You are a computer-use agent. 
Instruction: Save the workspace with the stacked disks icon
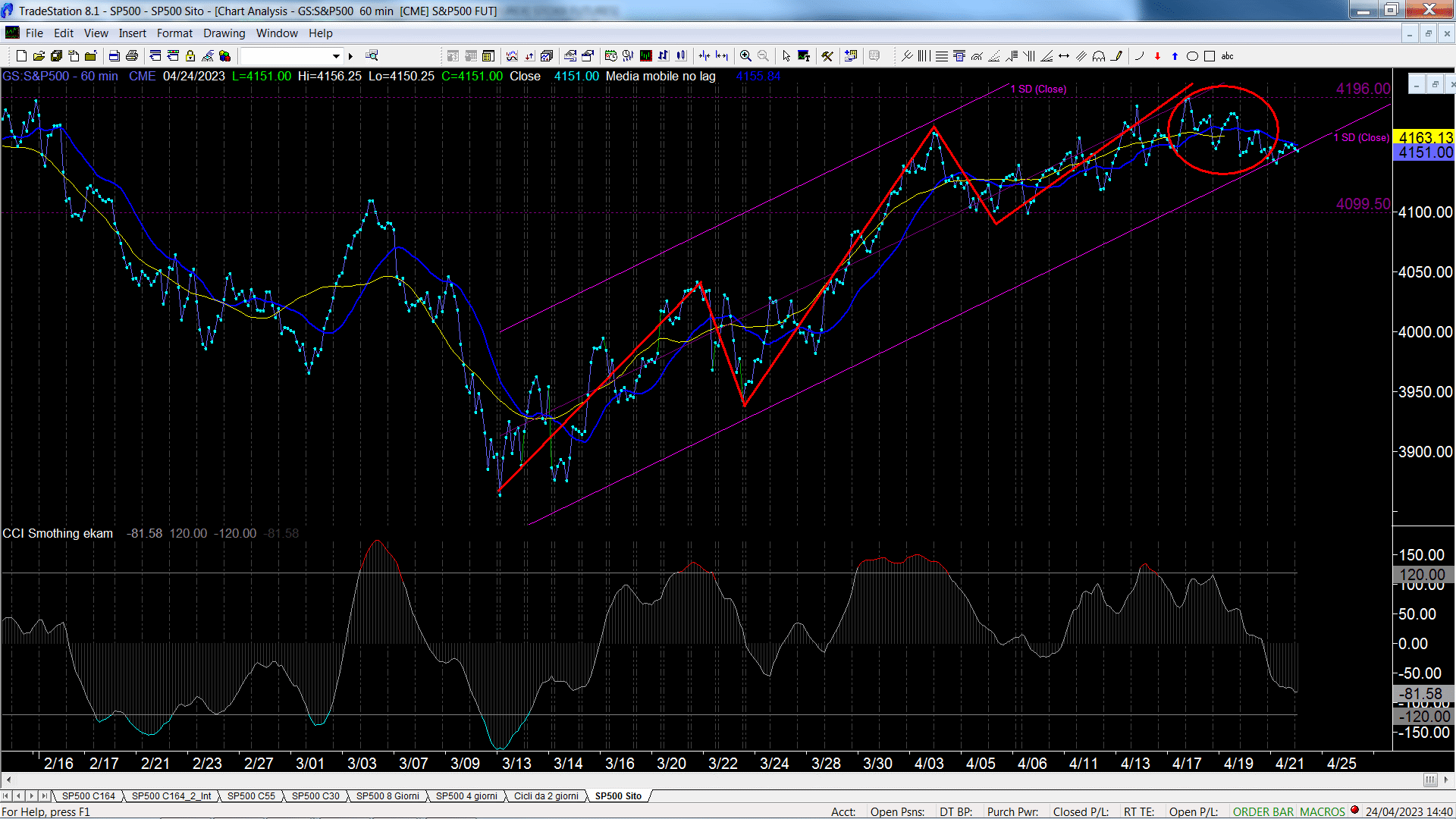(x=56, y=55)
